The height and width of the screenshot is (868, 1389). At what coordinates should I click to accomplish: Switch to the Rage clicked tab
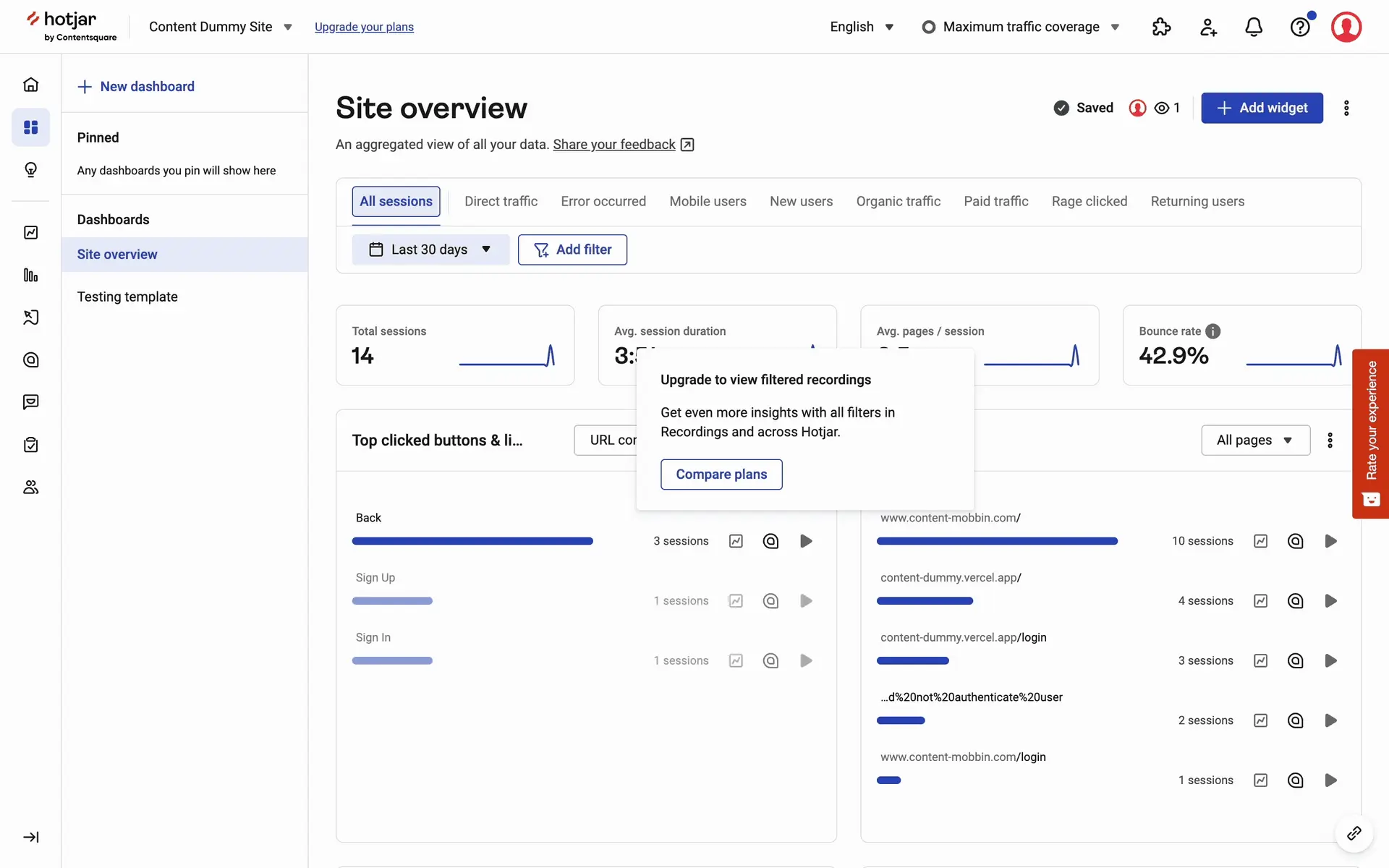pos(1089,201)
